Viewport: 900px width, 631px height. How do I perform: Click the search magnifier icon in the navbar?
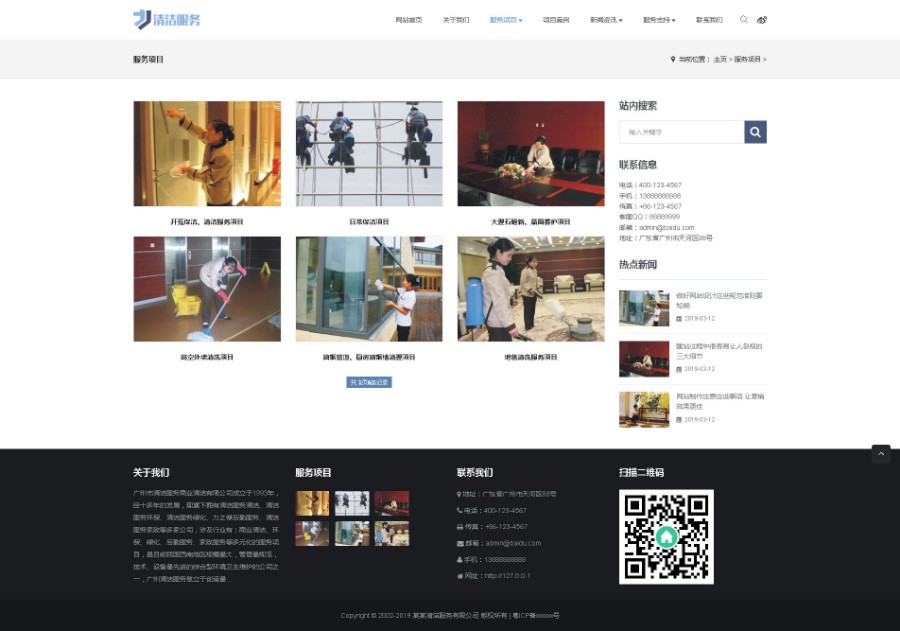[744, 19]
